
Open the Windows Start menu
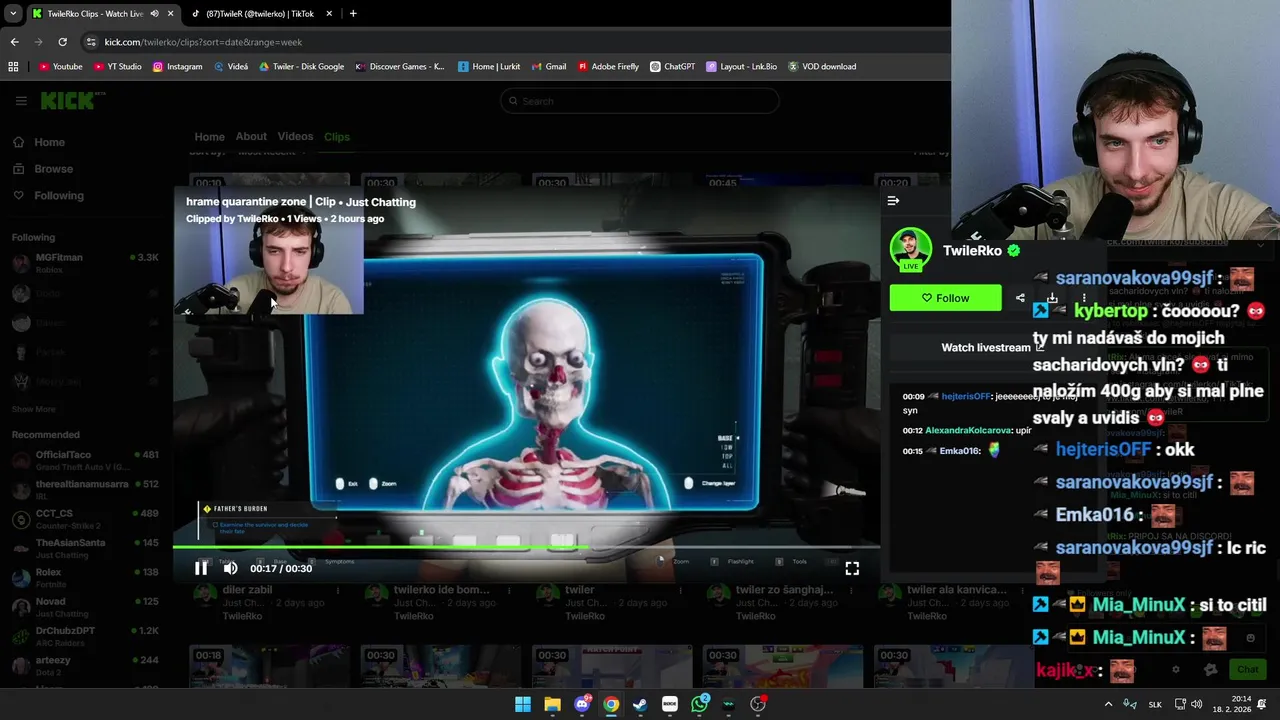pyautogui.click(x=523, y=704)
